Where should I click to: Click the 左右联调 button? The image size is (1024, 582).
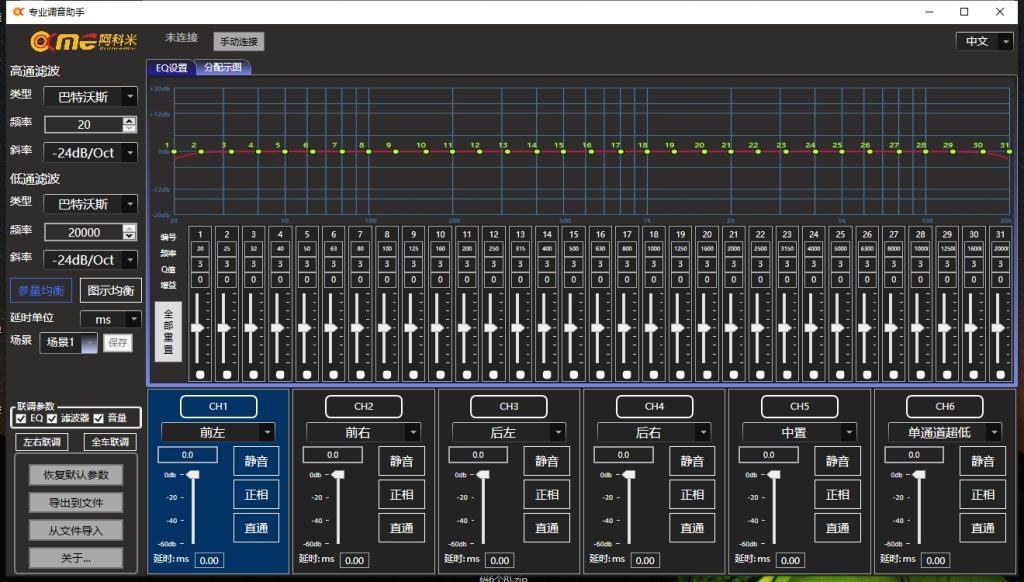[42, 442]
